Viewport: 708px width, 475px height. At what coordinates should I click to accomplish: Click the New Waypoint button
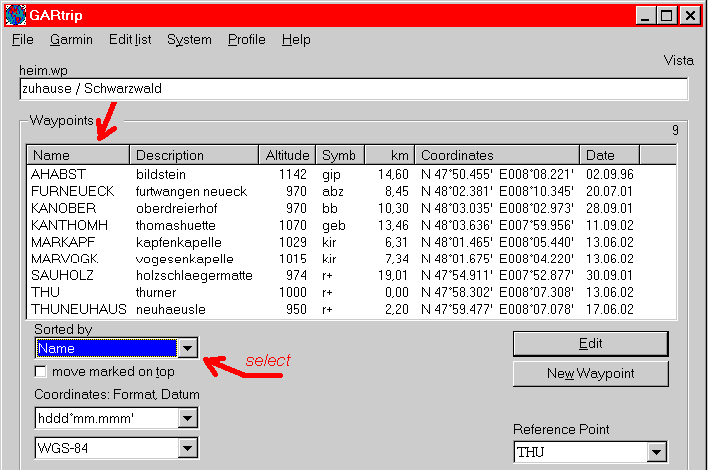(x=590, y=374)
